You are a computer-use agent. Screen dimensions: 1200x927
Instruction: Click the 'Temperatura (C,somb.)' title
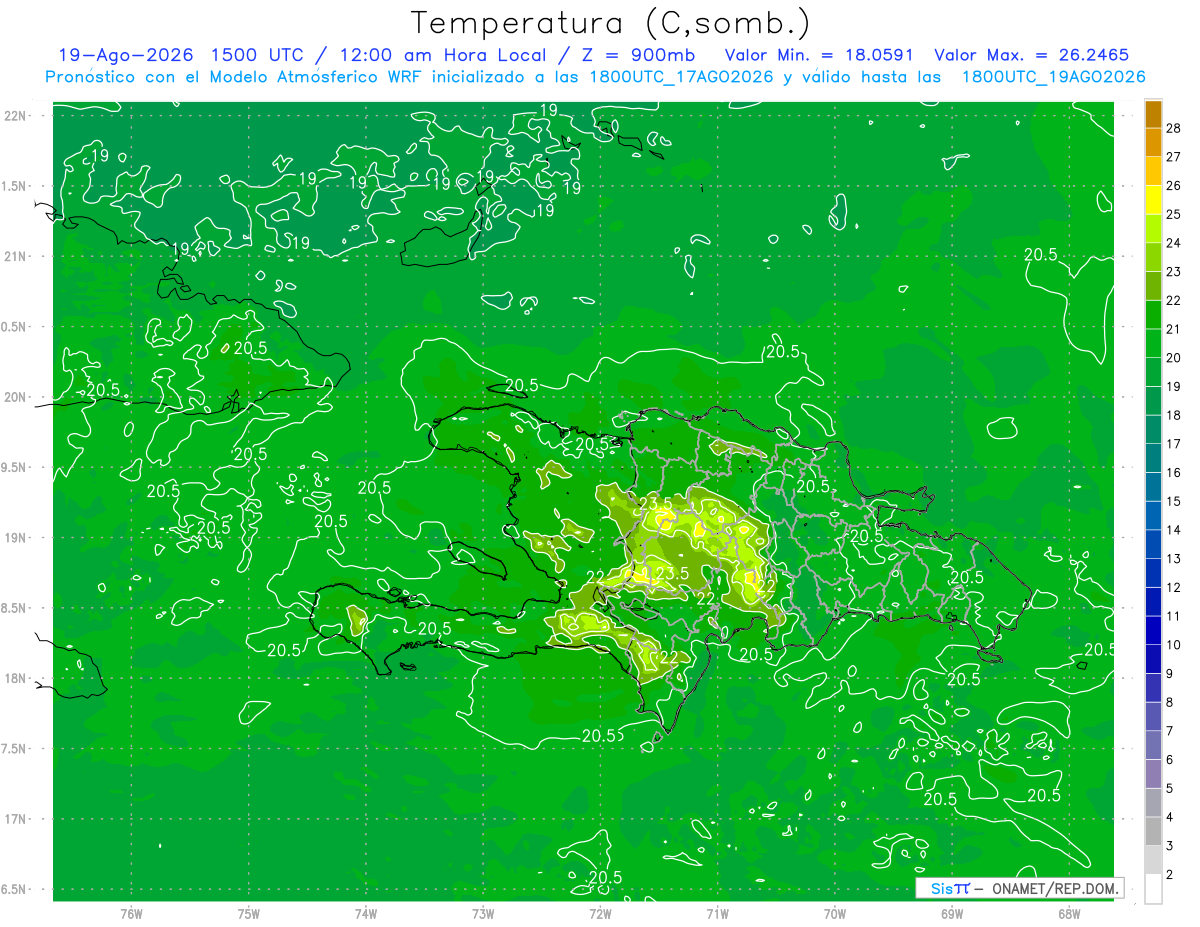[611, 23]
